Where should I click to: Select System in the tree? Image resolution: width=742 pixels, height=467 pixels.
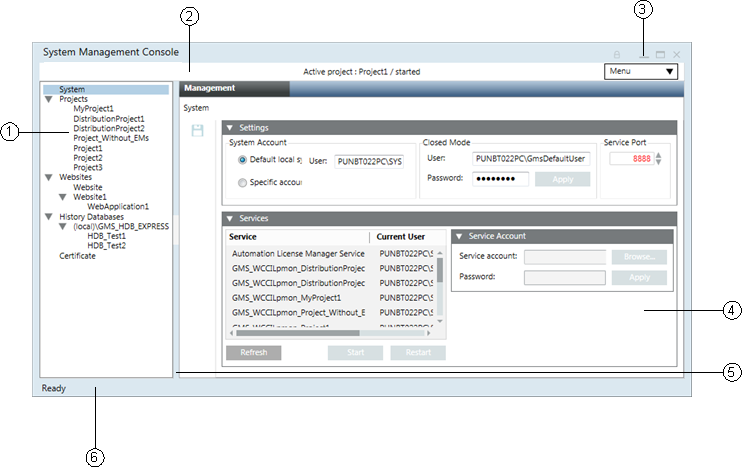[72, 90]
